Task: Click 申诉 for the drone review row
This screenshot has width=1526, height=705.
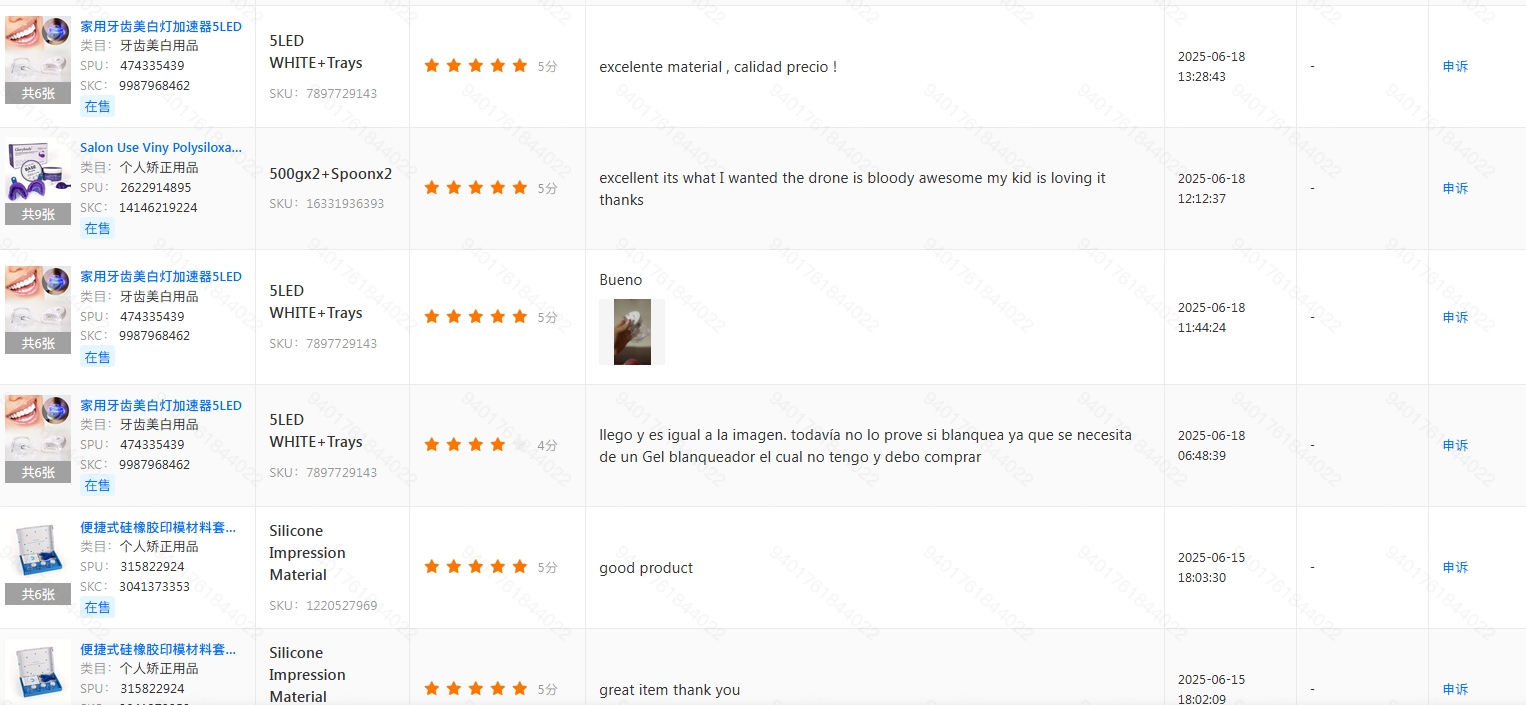Action: click(x=1455, y=189)
